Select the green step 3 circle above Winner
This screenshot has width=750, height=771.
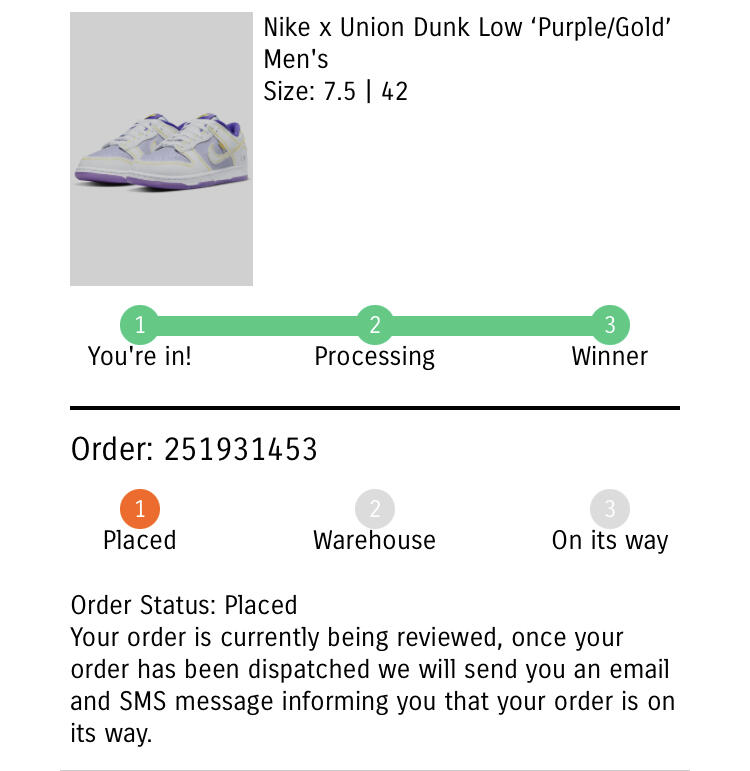[x=609, y=325]
